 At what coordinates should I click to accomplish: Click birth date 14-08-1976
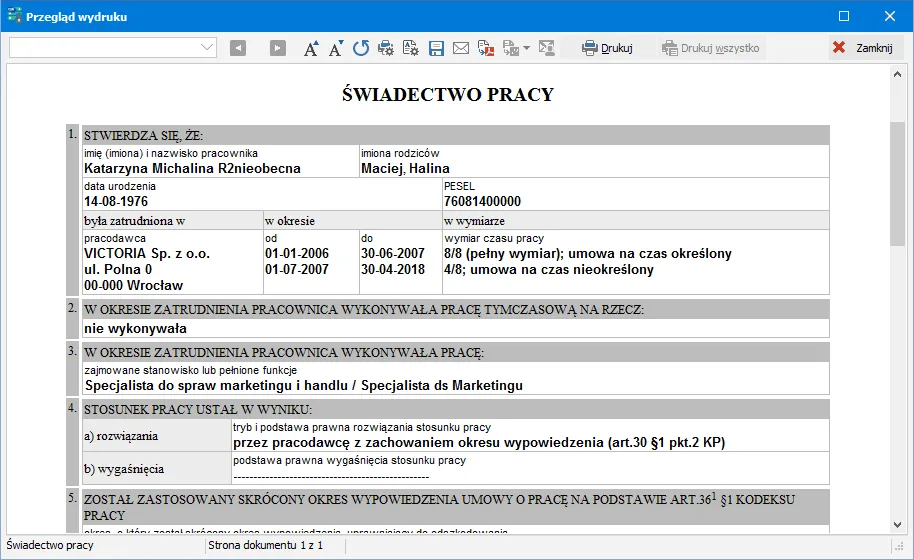point(116,202)
